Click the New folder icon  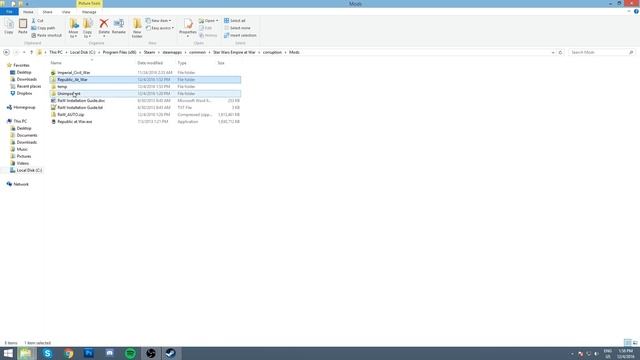point(137,28)
